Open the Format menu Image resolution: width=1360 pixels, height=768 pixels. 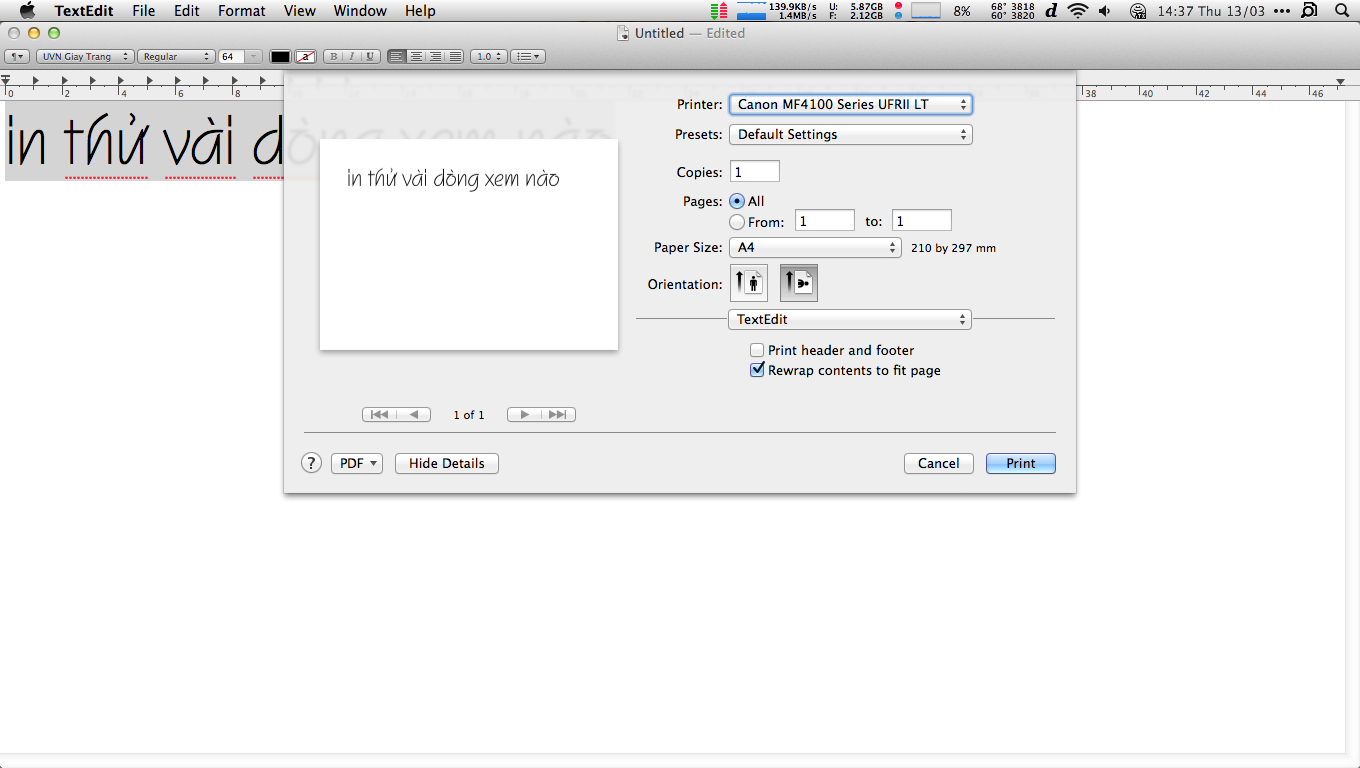pos(242,11)
